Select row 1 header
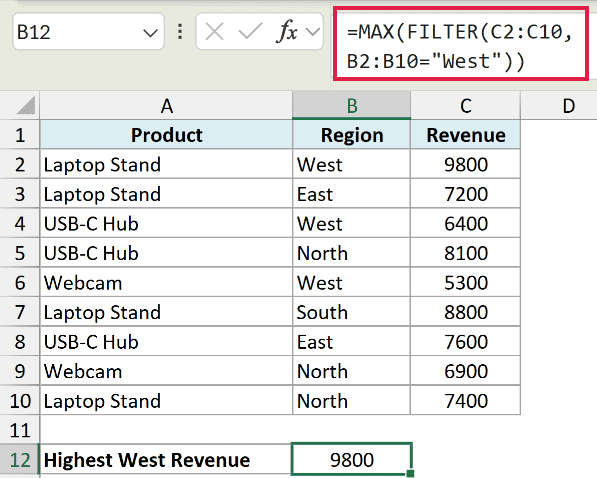The width and height of the screenshot is (597, 478). coord(20,134)
